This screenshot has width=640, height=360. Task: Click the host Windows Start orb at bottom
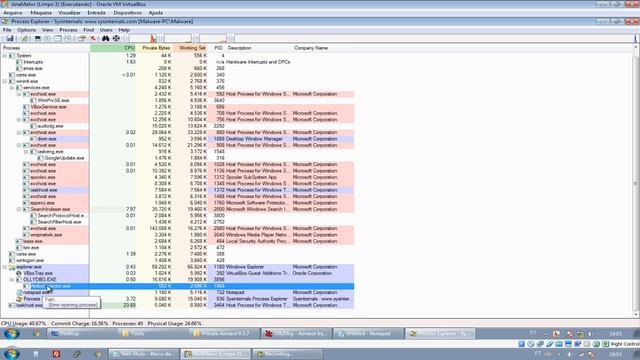(11, 353)
